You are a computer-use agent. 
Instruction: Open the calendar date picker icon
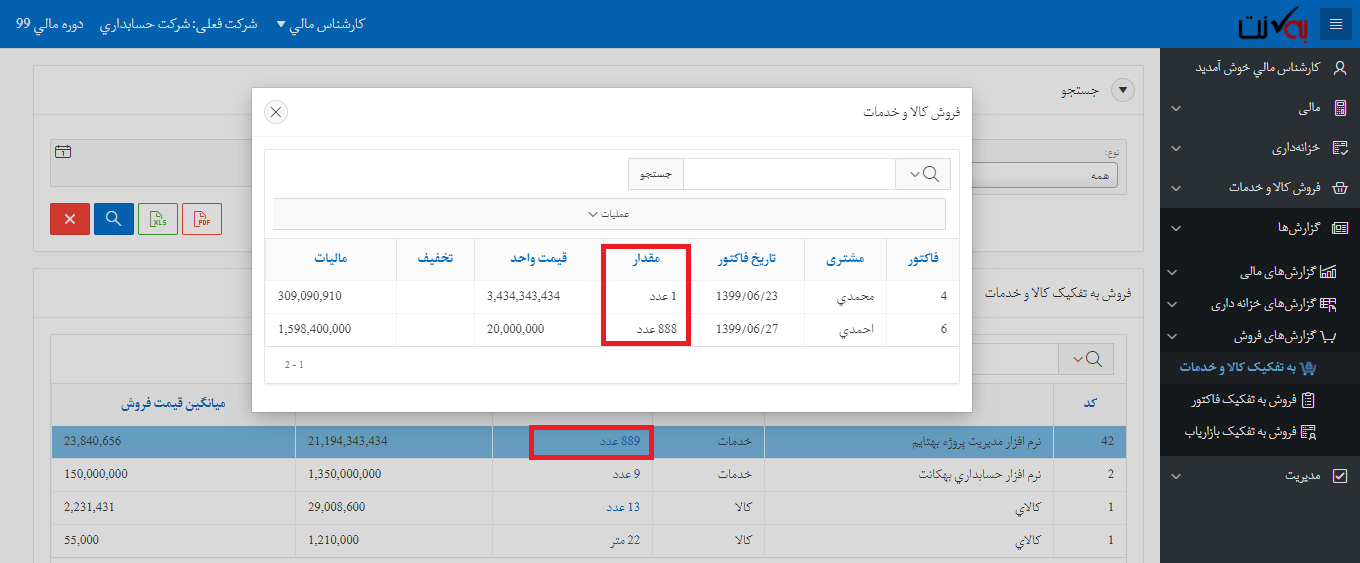[x=63, y=152]
